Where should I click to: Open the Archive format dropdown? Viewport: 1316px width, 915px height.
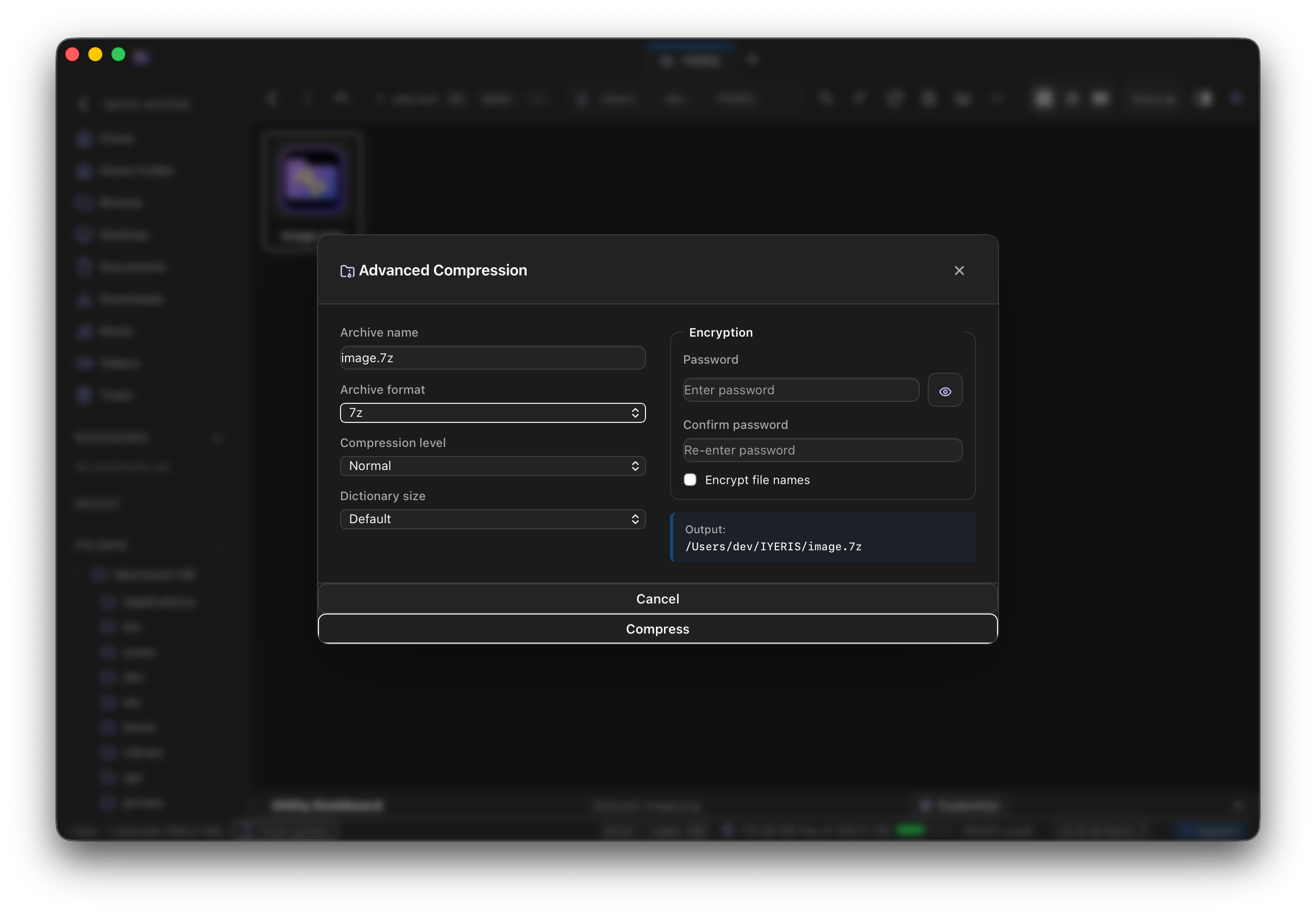click(x=492, y=413)
